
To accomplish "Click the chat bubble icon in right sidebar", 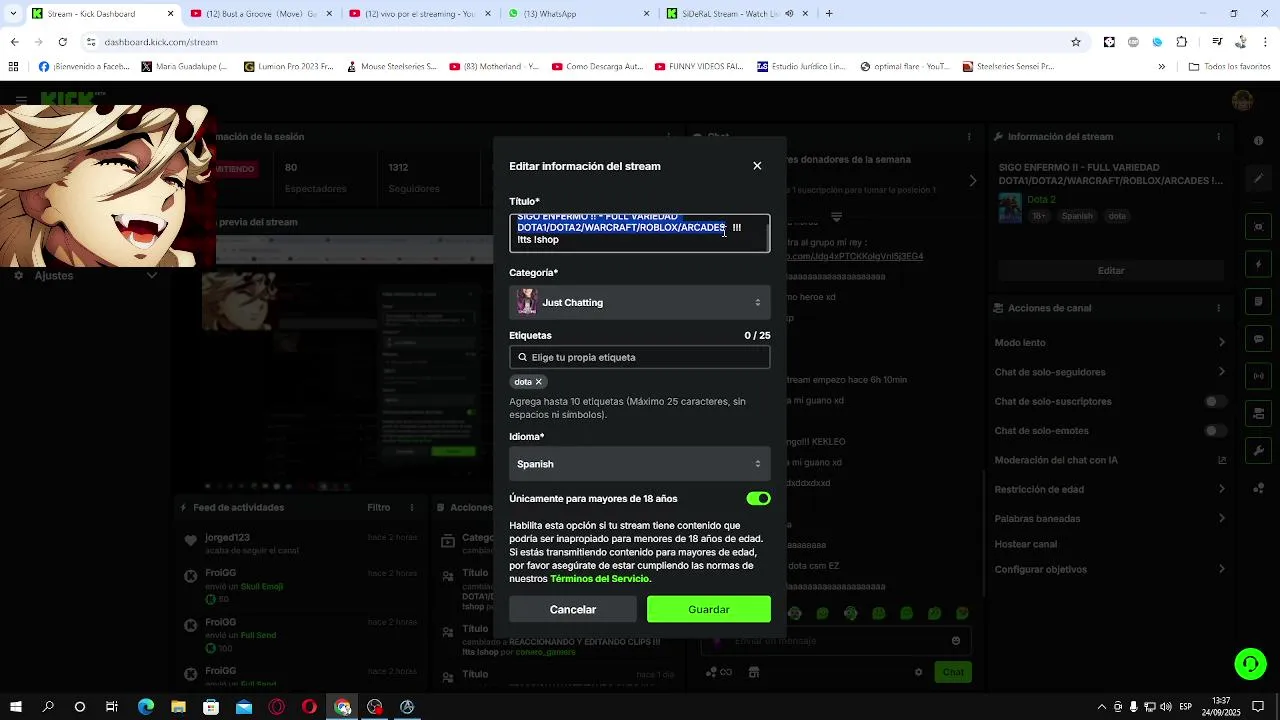I will [x=1258, y=339].
